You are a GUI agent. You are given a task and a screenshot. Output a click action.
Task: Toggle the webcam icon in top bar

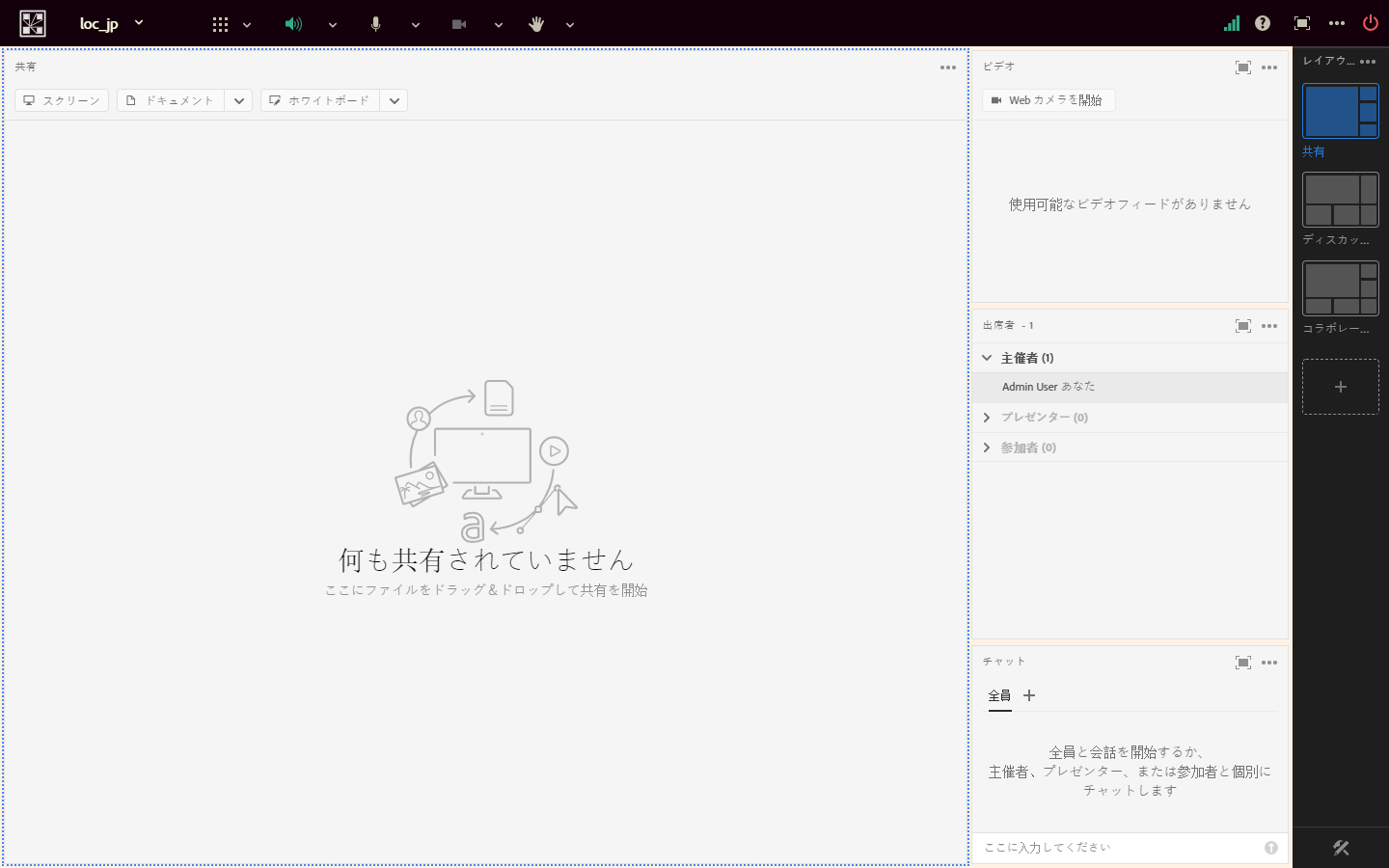(459, 24)
